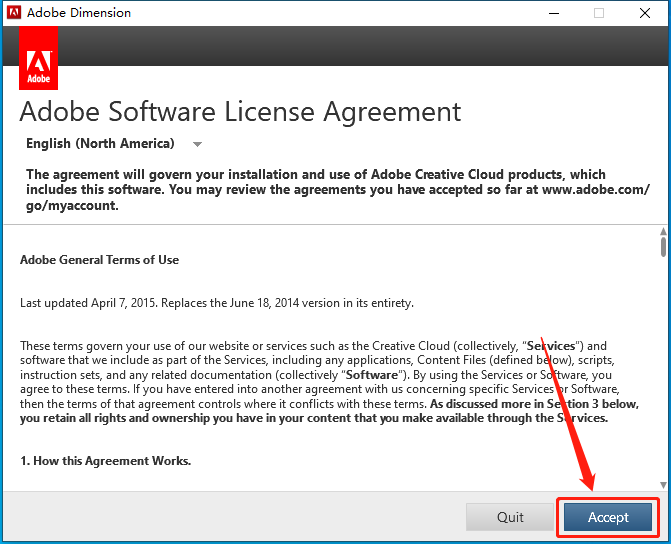Viewport: 671px width, 544px height.
Task: Click the How this Agreement Works section title
Action: point(105,461)
